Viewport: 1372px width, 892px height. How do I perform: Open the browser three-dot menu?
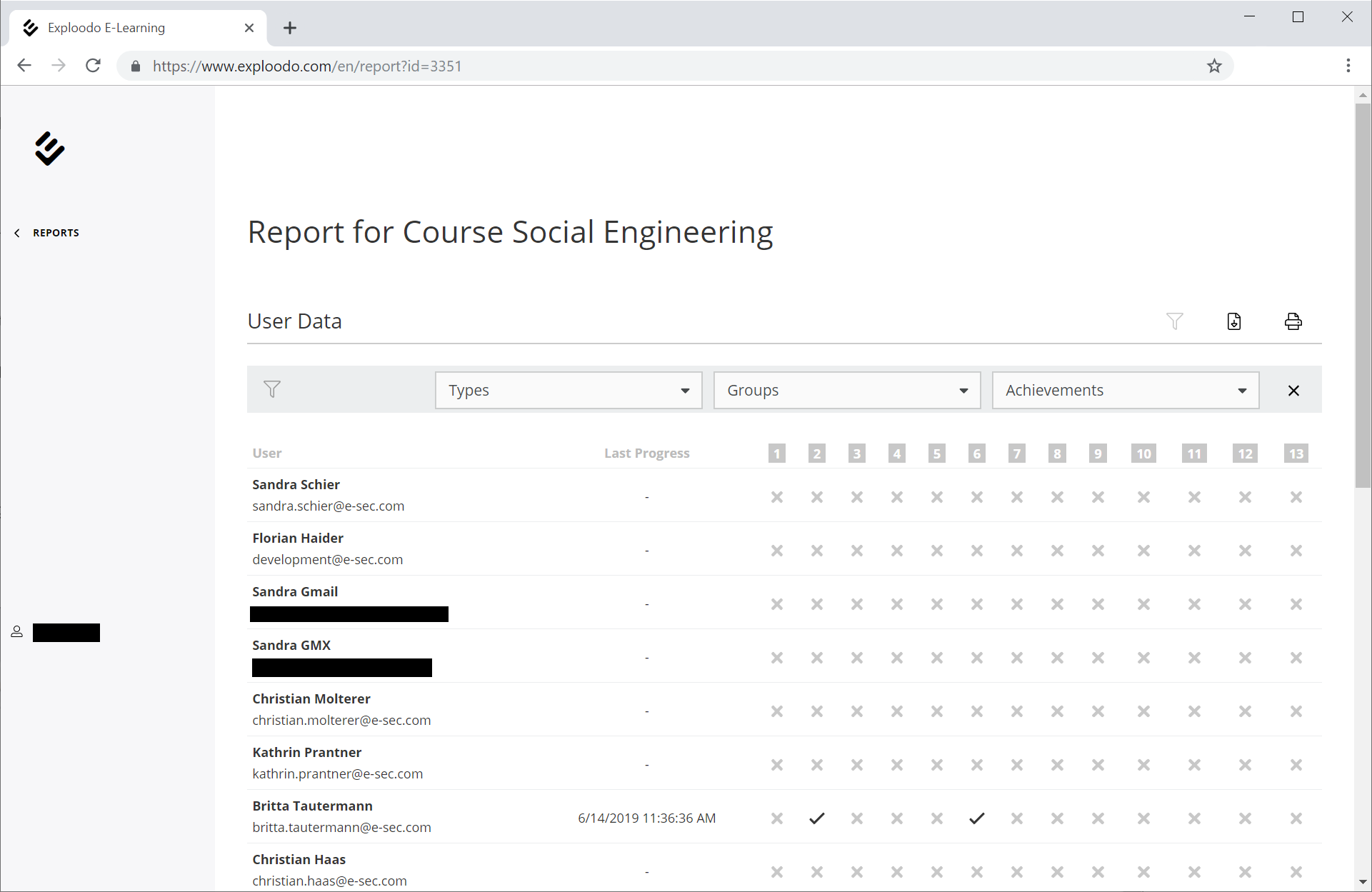click(1348, 66)
